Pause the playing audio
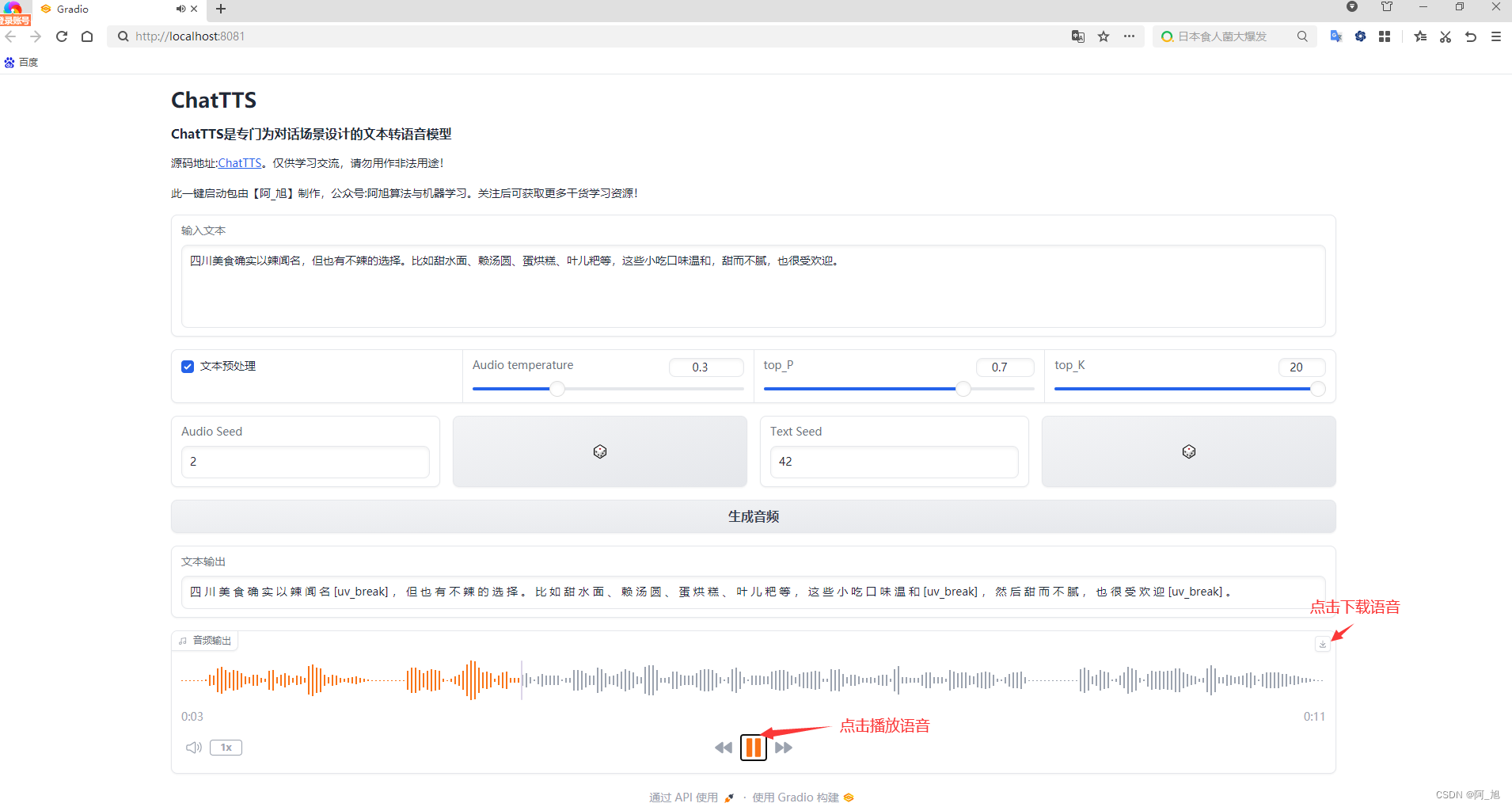This screenshot has width=1512, height=807. [753, 747]
